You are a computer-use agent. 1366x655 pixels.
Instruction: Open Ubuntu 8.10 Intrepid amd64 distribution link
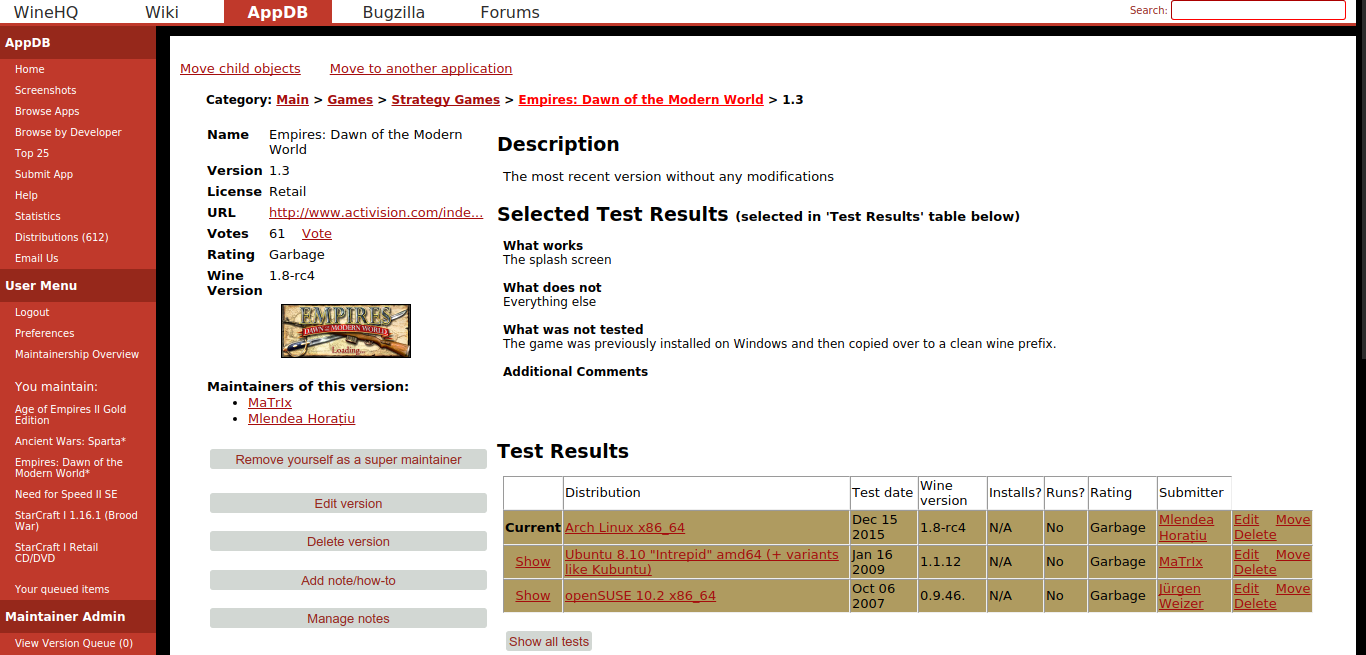[x=702, y=562]
